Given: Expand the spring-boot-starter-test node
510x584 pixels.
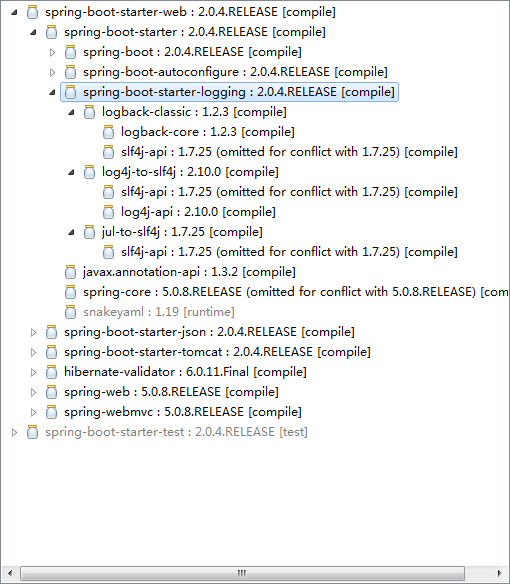Looking at the screenshot, I should coord(15,432).
